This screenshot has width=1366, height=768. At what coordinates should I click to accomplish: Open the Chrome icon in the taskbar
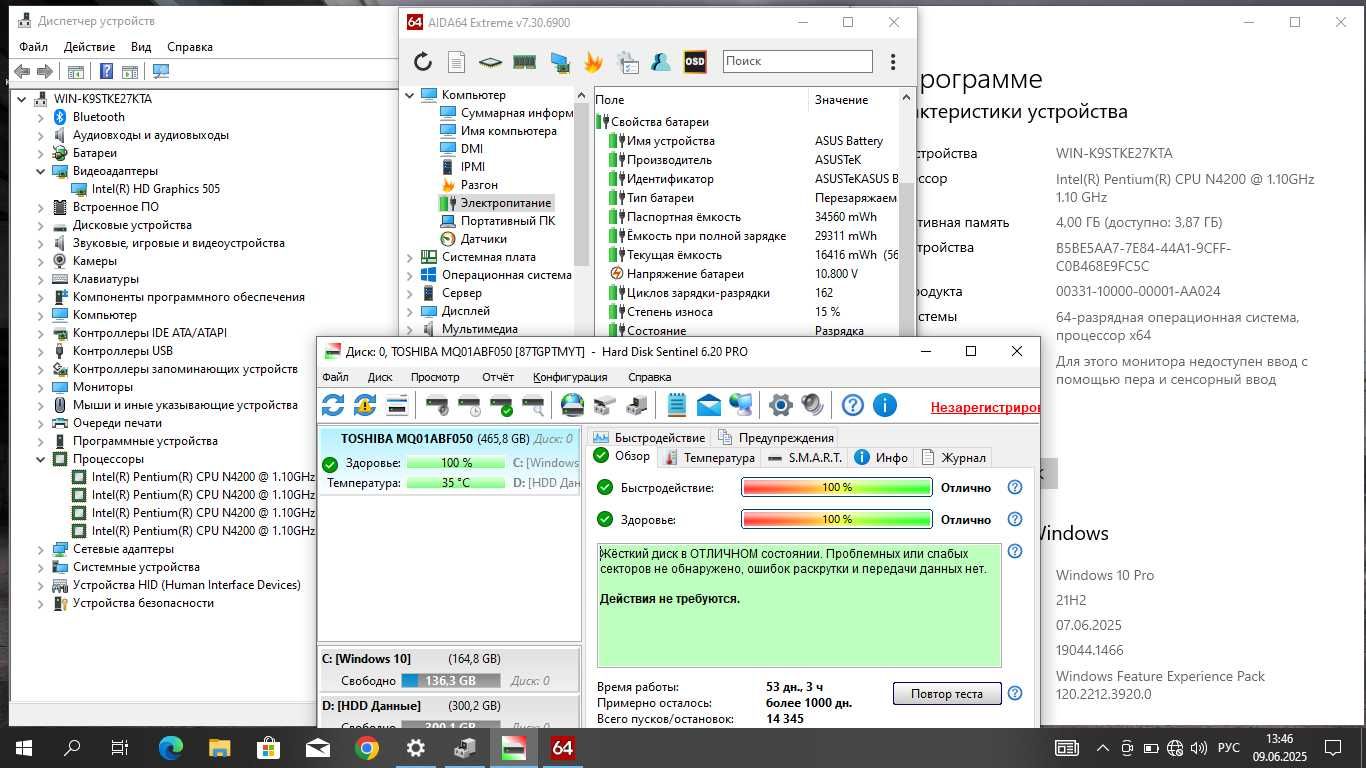367,747
